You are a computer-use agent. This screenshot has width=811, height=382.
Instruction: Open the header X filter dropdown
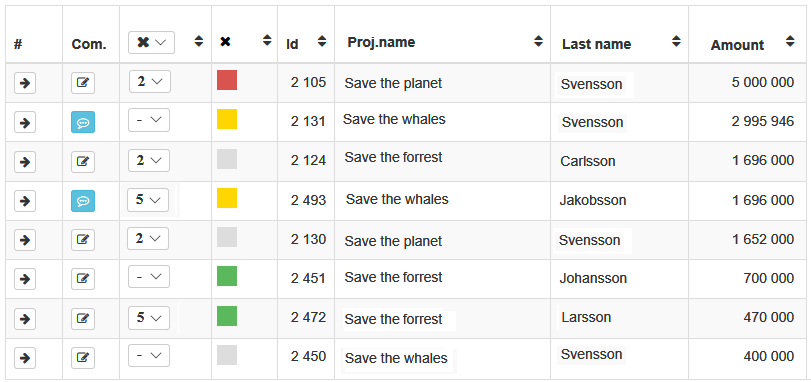151,42
